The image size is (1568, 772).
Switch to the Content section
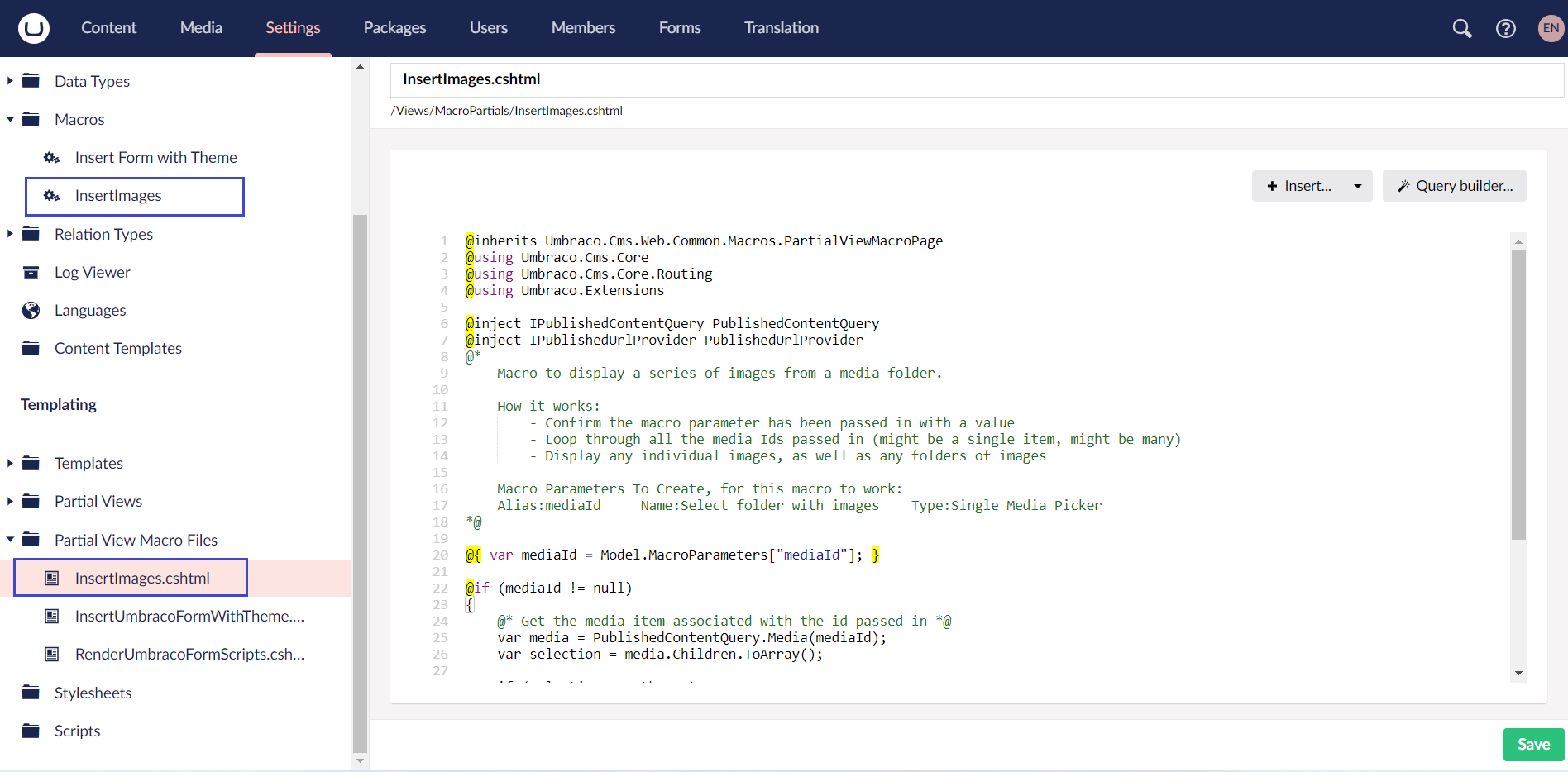coord(108,28)
